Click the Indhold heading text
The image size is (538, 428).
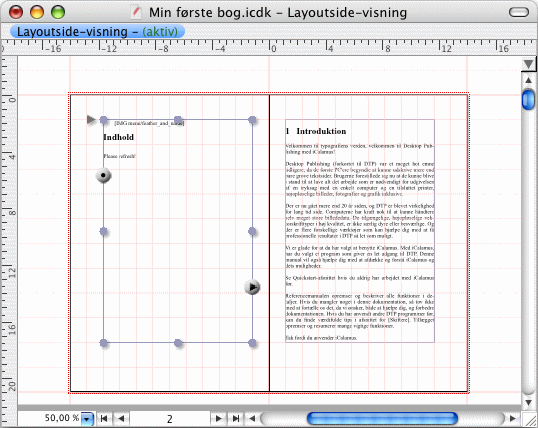[x=118, y=137]
